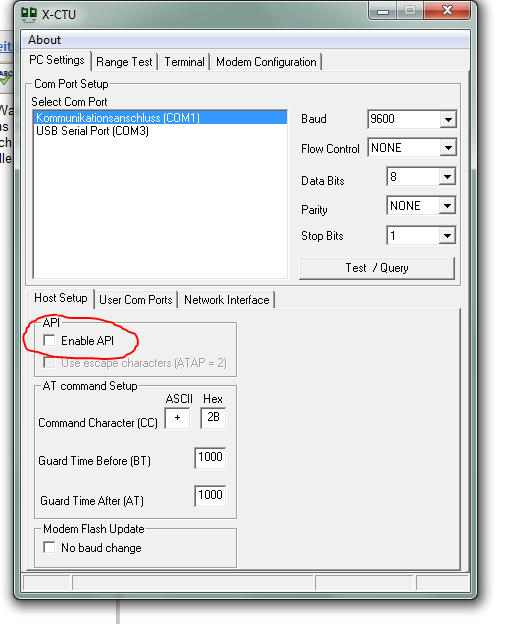Minimize the X-CTU window

pos(382,11)
